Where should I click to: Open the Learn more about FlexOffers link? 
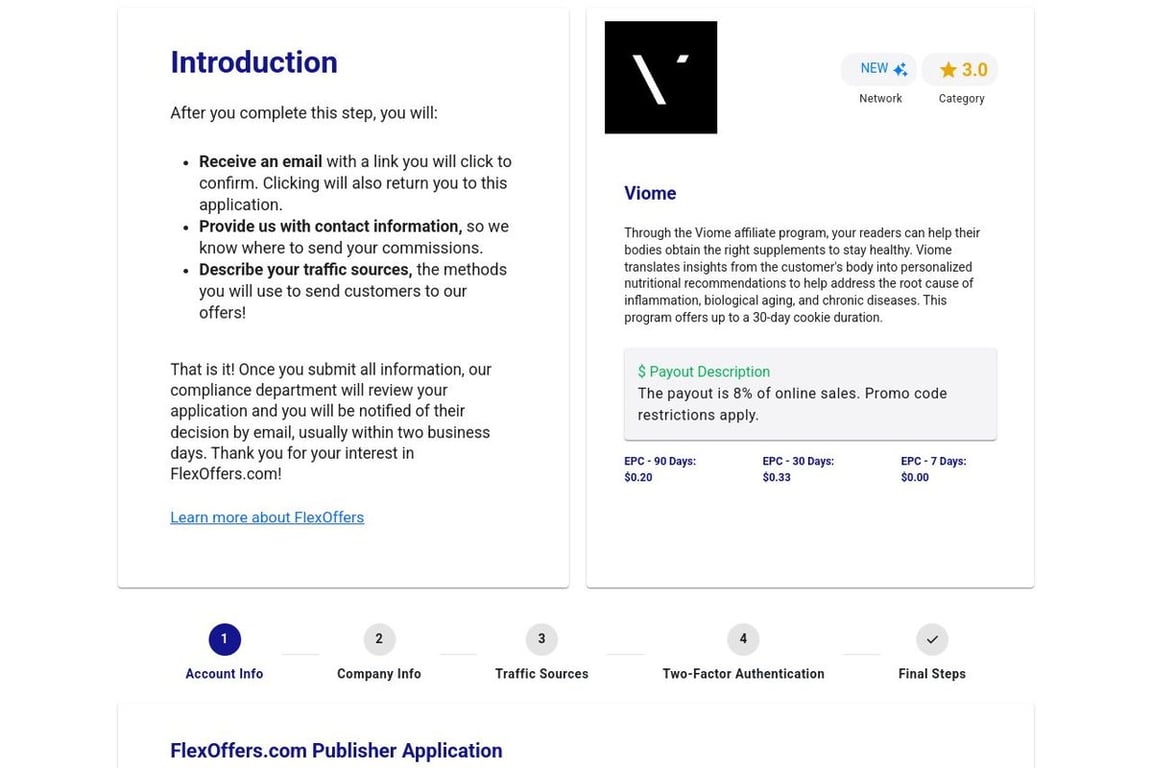click(x=267, y=517)
